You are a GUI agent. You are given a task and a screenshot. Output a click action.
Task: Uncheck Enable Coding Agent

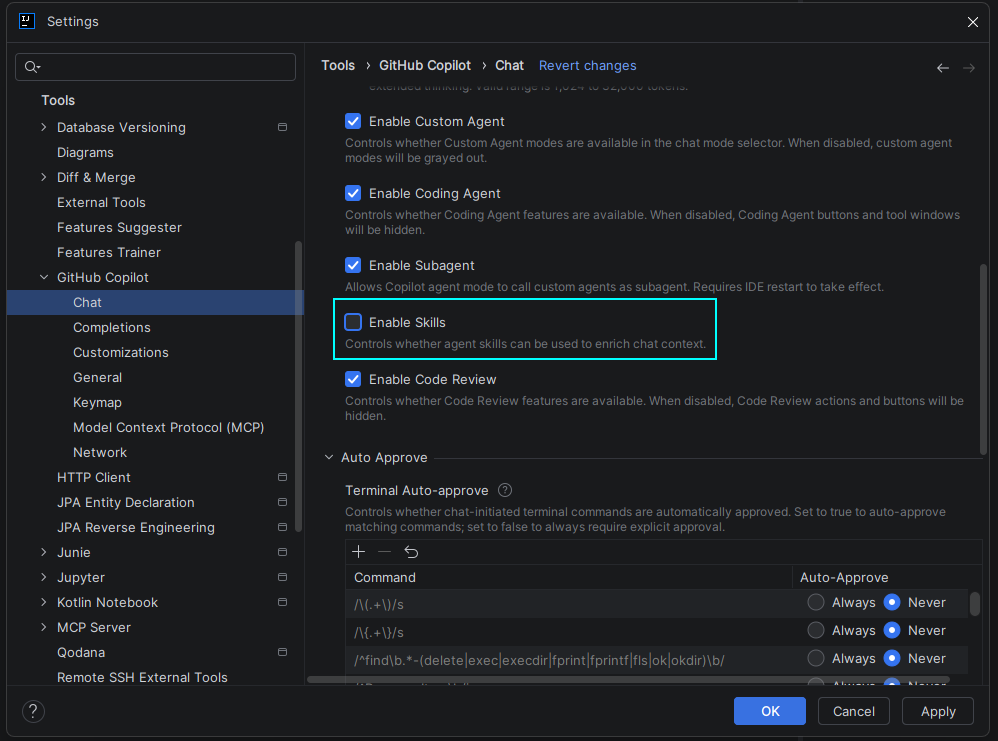coord(353,193)
